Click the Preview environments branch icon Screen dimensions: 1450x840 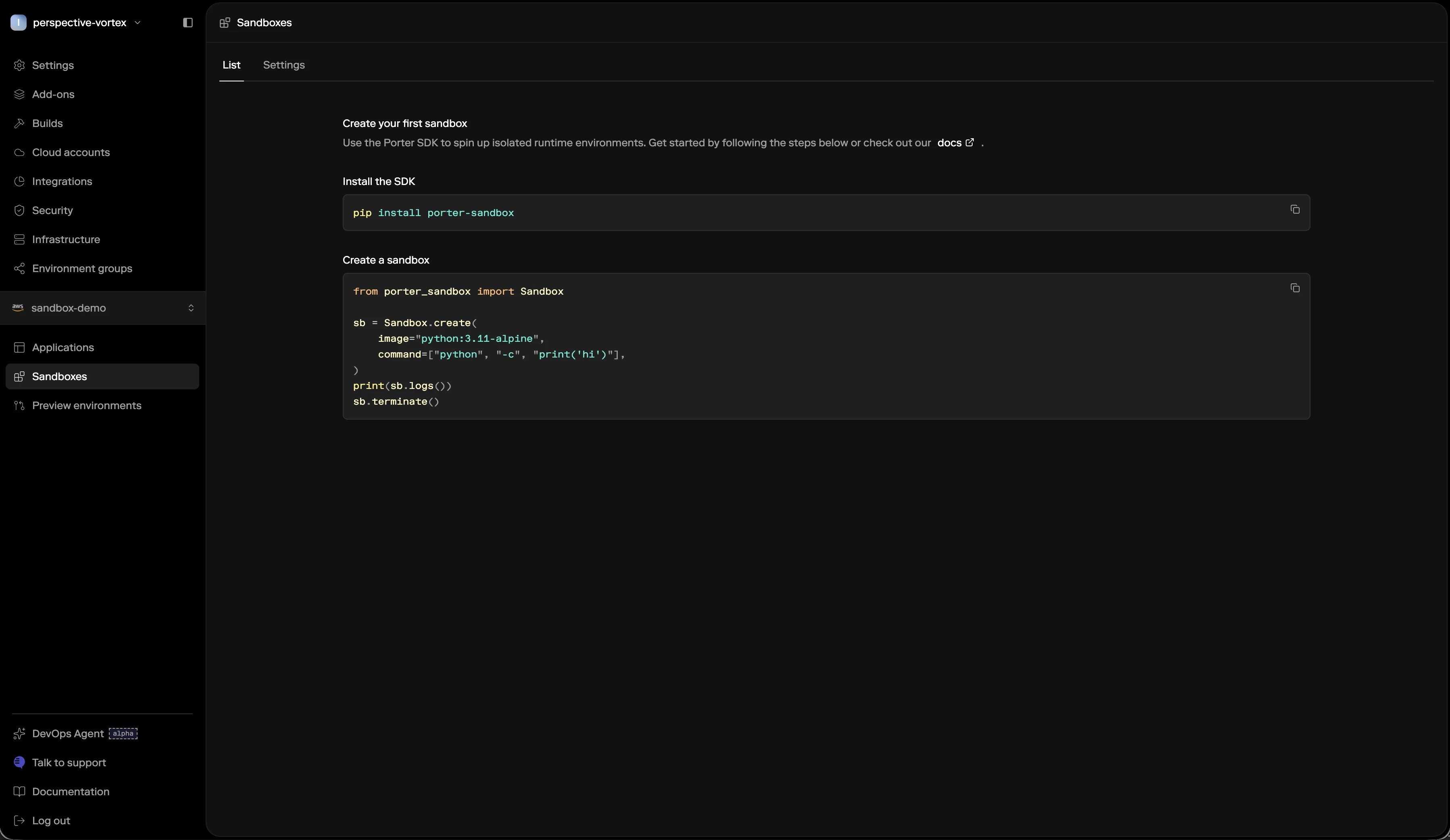pos(19,405)
